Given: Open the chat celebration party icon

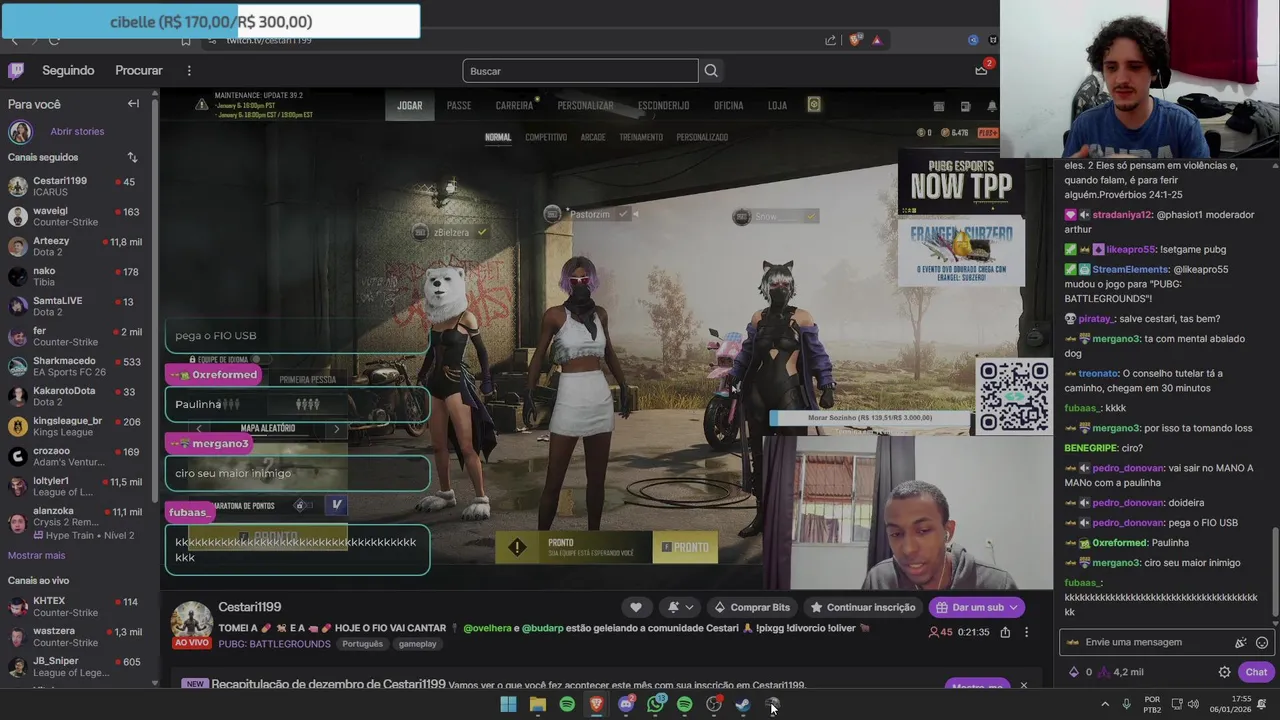Looking at the screenshot, I should 1240,643.
